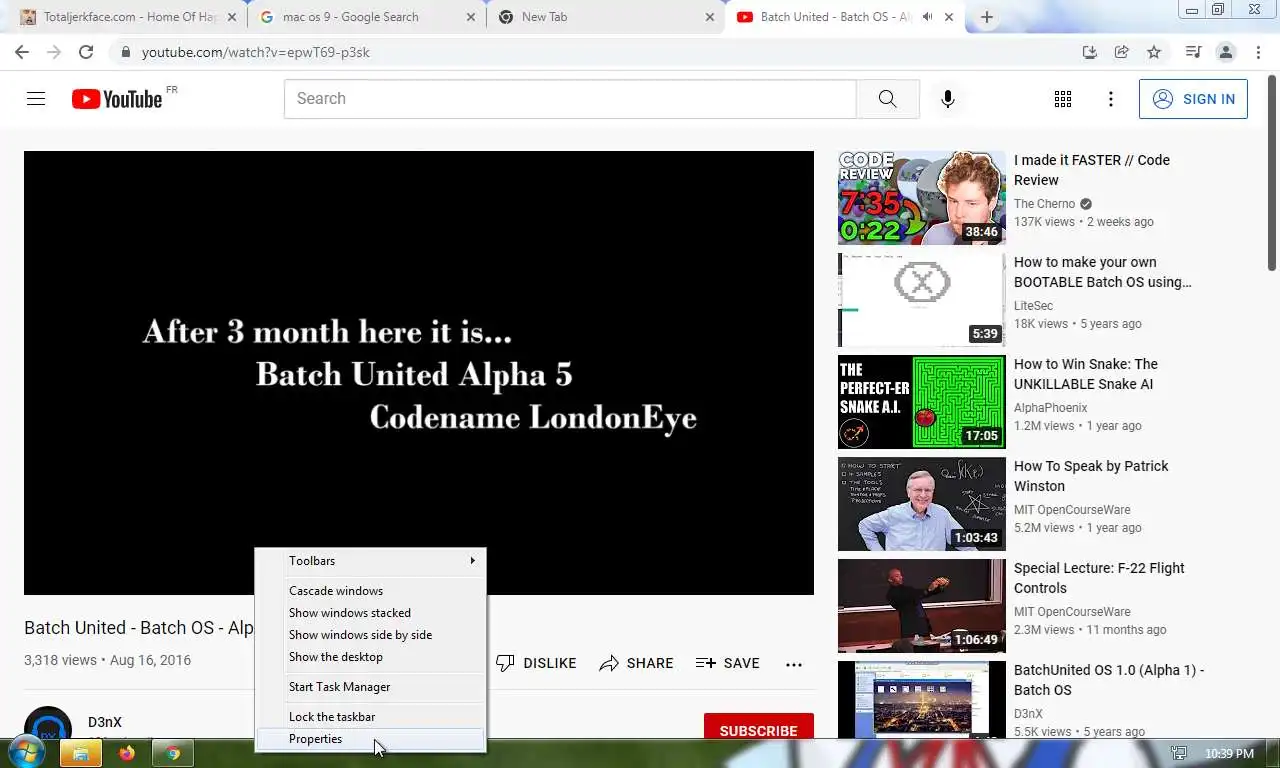Screen dimensions: 1280x768
Task: Open the YouTube hamburger guide menu
Action: pos(36,99)
